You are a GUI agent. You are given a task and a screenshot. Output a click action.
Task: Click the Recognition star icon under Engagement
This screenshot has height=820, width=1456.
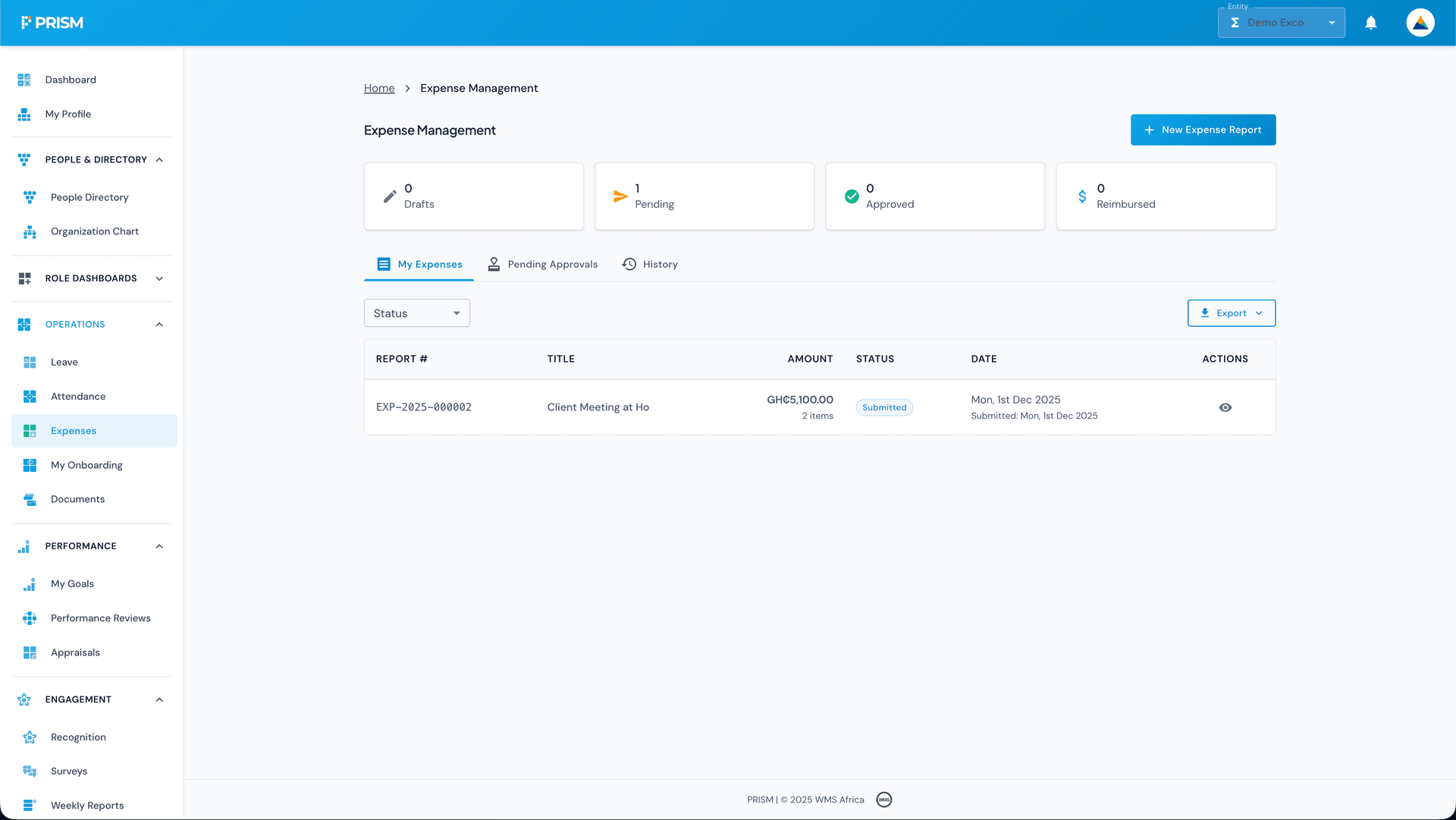coord(30,737)
